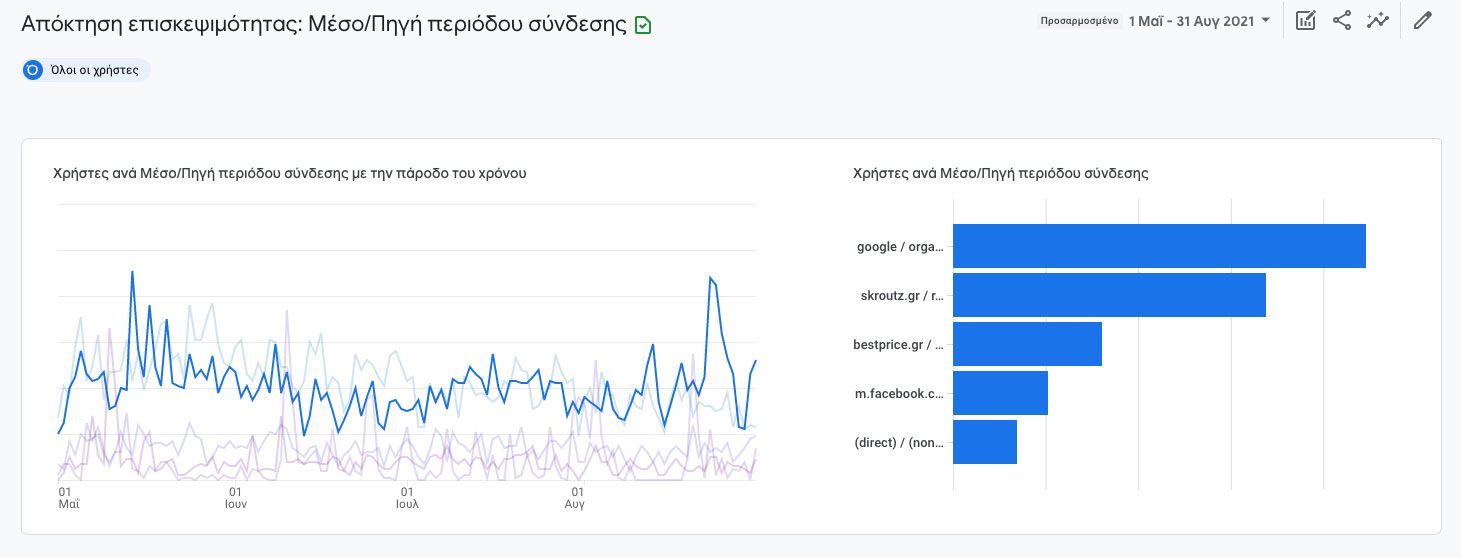Click the 'skroutz.gr / r...' axis label
Image resolution: width=1461 pixels, height=558 pixels.
pyautogui.click(x=901, y=295)
